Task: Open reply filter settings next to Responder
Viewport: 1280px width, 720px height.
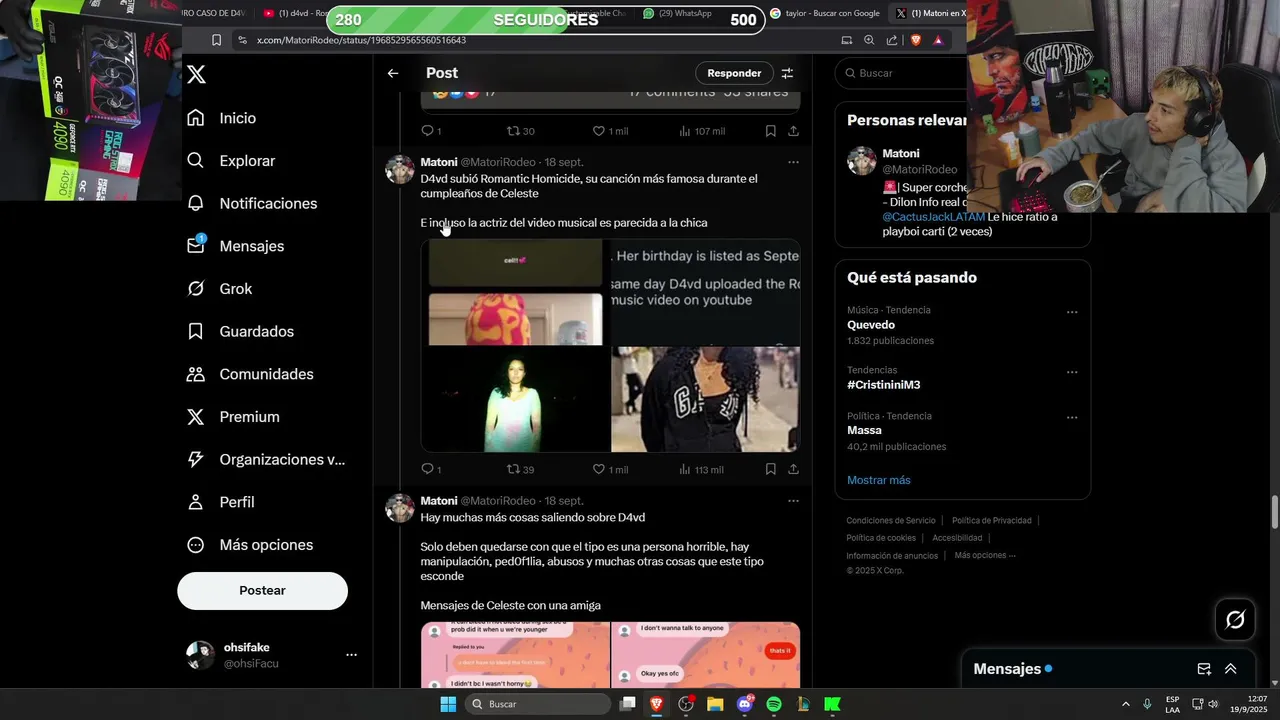Action: click(x=787, y=73)
